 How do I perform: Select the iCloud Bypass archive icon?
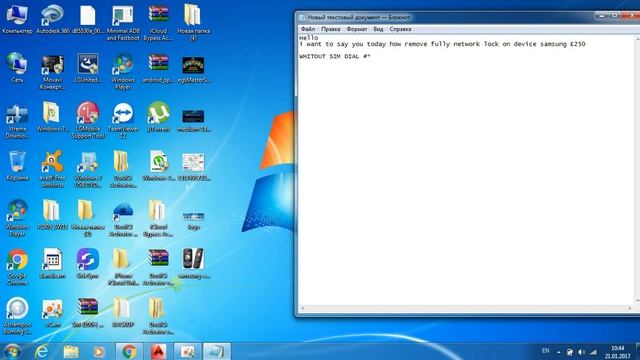coord(158,22)
